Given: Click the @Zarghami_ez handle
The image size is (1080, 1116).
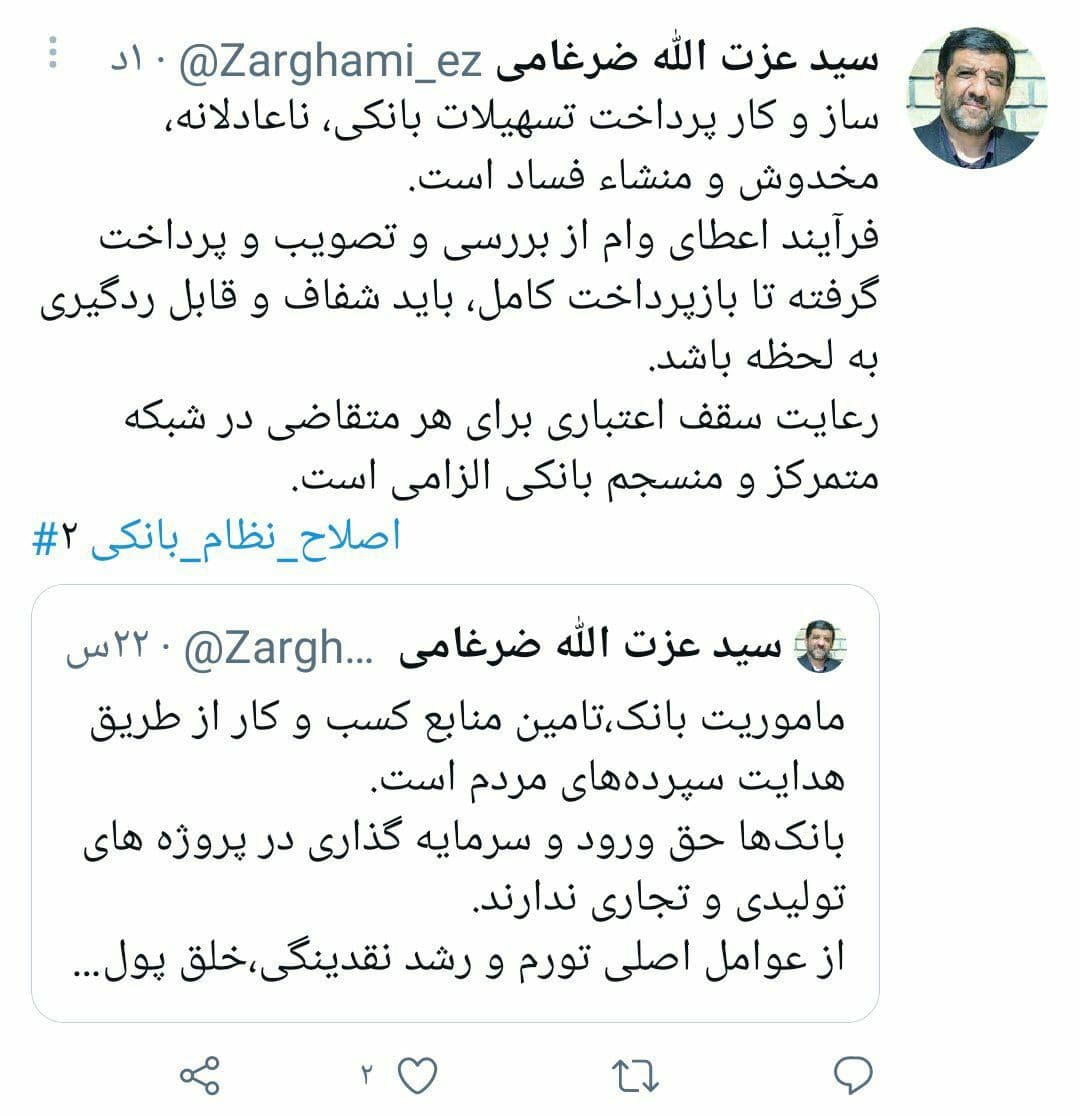Looking at the screenshot, I should pos(330,62).
